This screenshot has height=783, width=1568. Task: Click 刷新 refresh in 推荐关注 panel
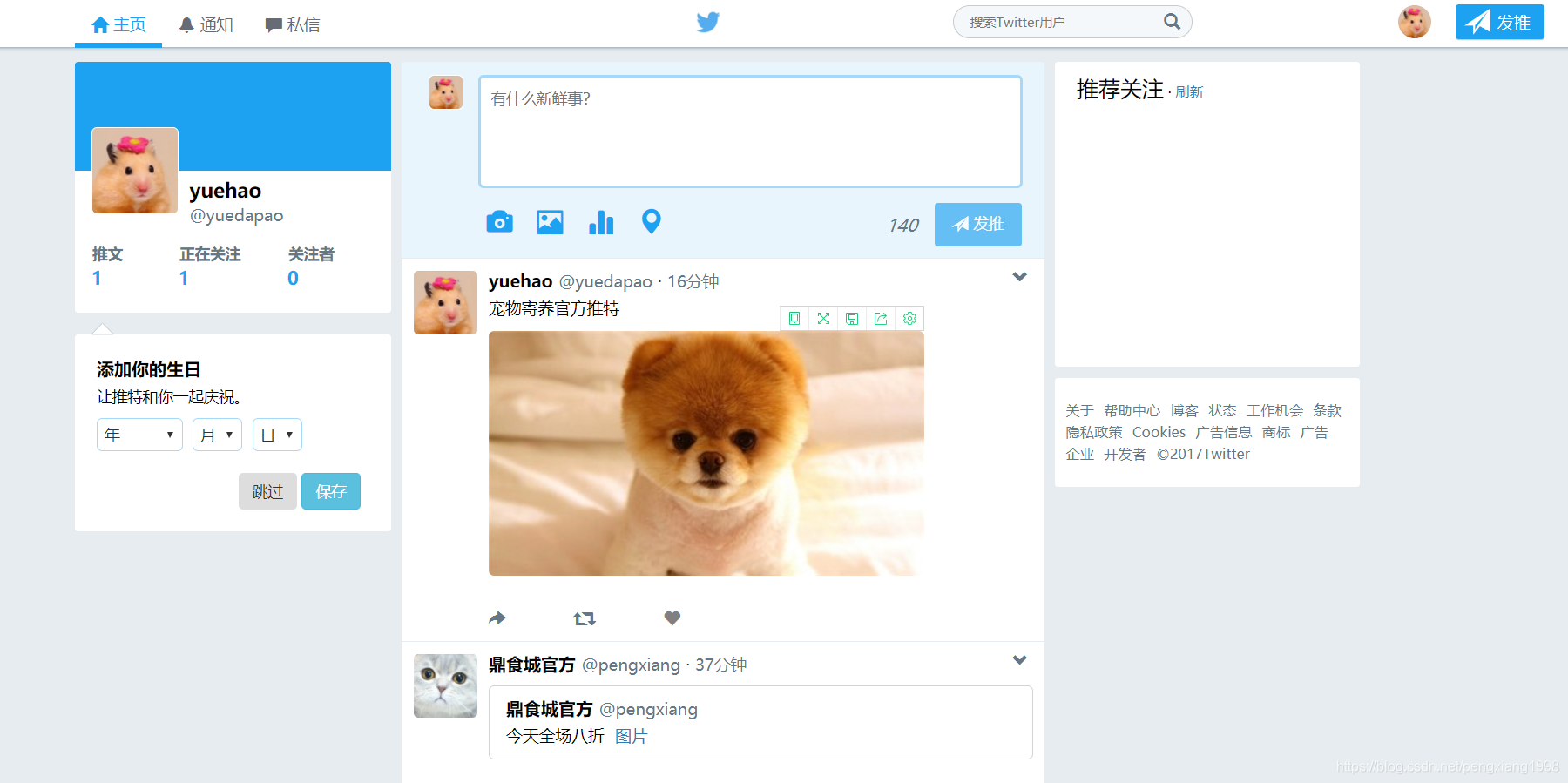click(1189, 91)
